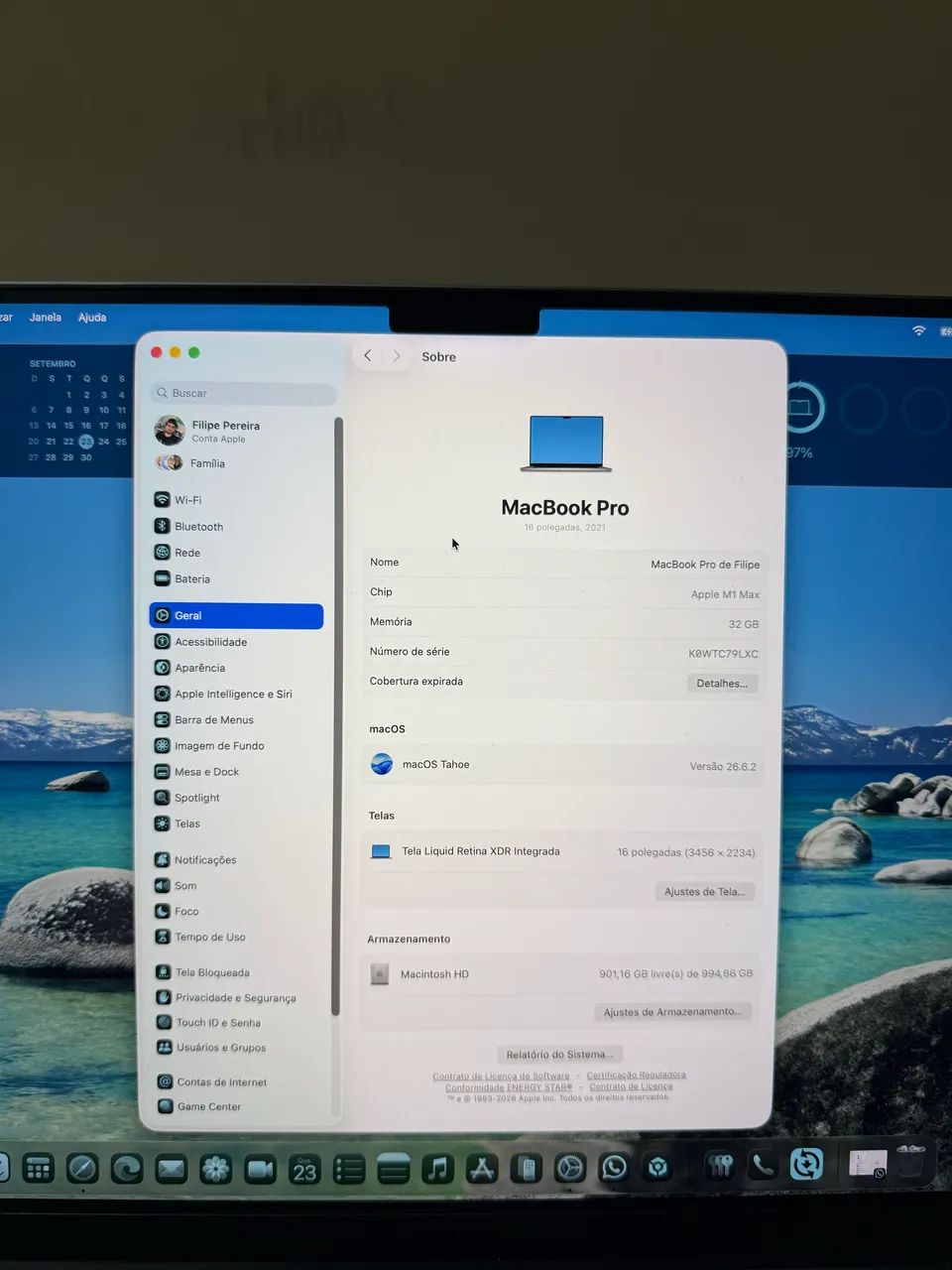Click Ajustes de Armazenamento... button
This screenshot has height=1270, width=952.
point(672,1011)
